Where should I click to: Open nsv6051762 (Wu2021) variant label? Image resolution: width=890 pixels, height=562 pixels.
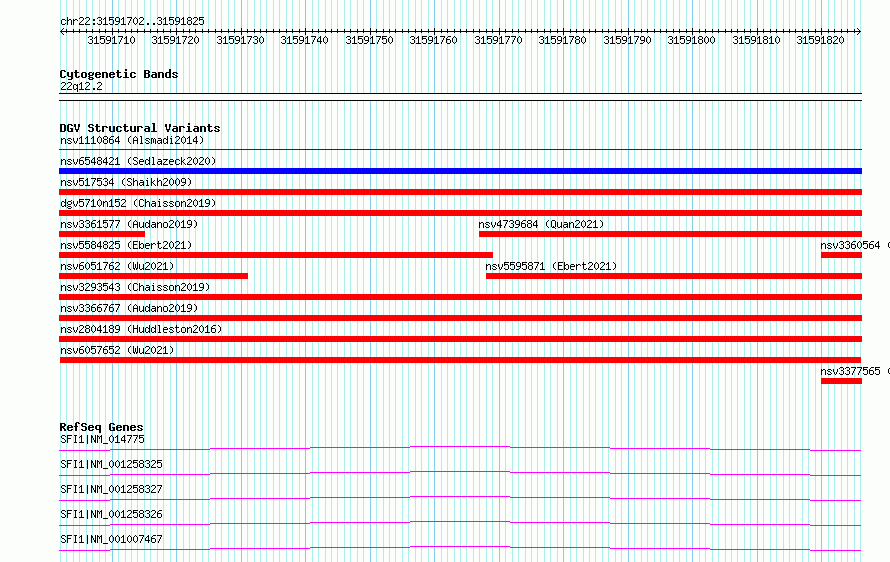coord(117,266)
